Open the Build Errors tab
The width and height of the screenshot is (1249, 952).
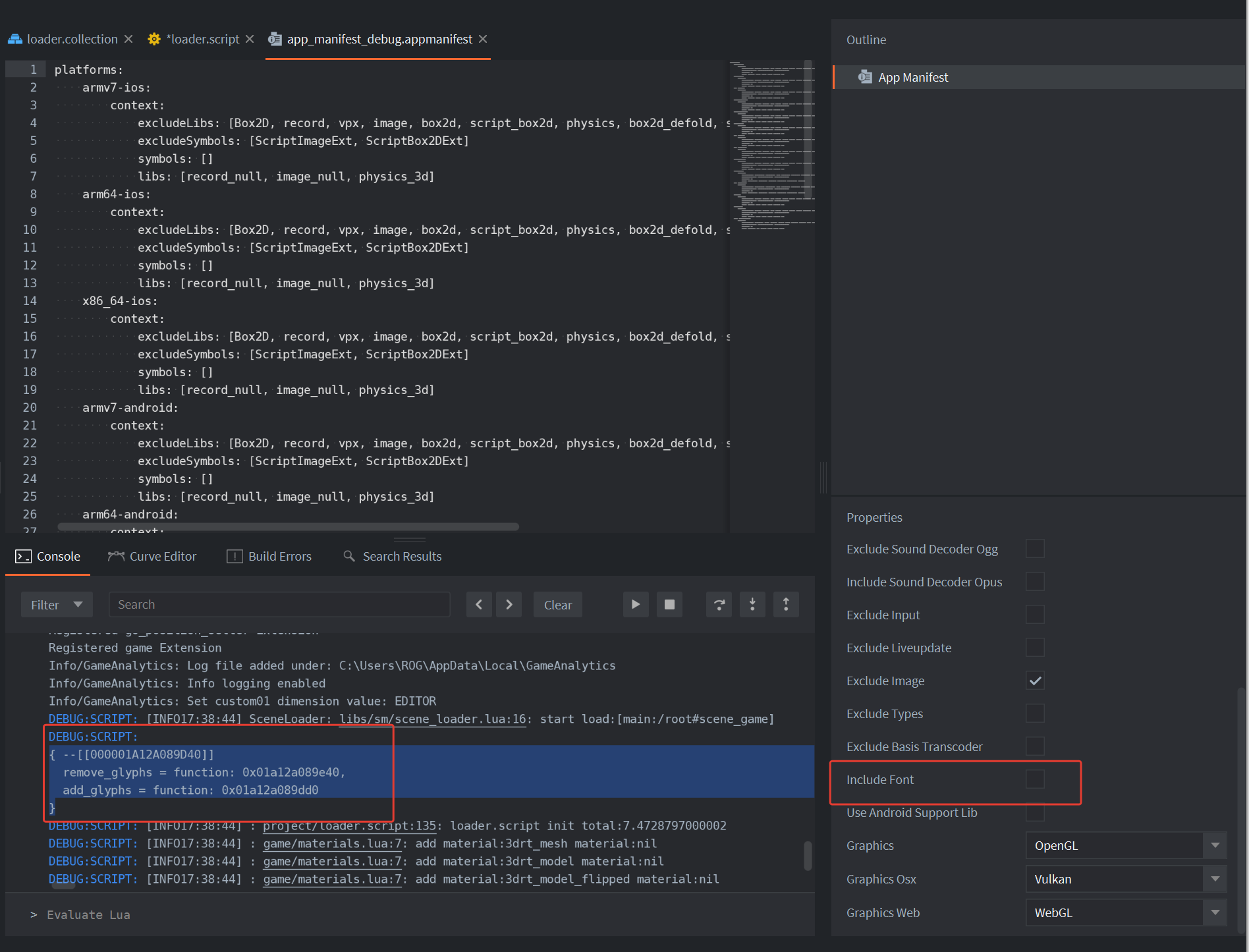(x=269, y=556)
